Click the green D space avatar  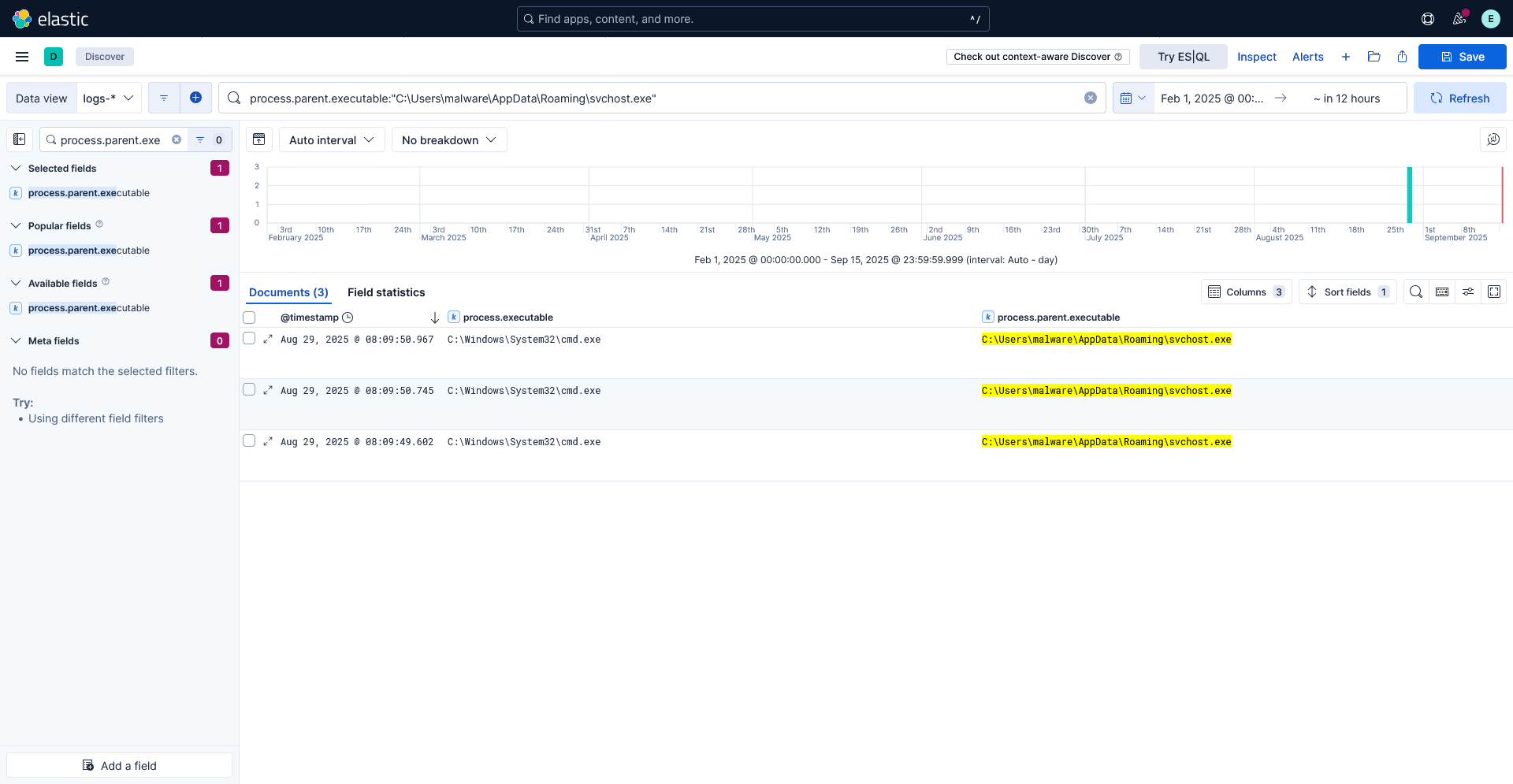(x=54, y=57)
